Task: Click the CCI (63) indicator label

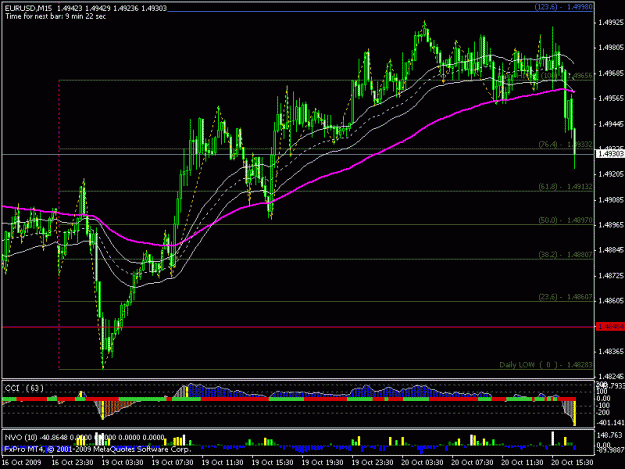Action: [24, 388]
